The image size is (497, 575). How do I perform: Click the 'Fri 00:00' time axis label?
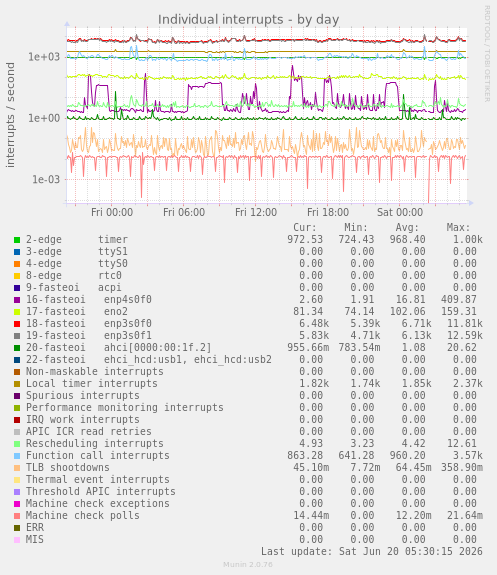click(112, 212)
